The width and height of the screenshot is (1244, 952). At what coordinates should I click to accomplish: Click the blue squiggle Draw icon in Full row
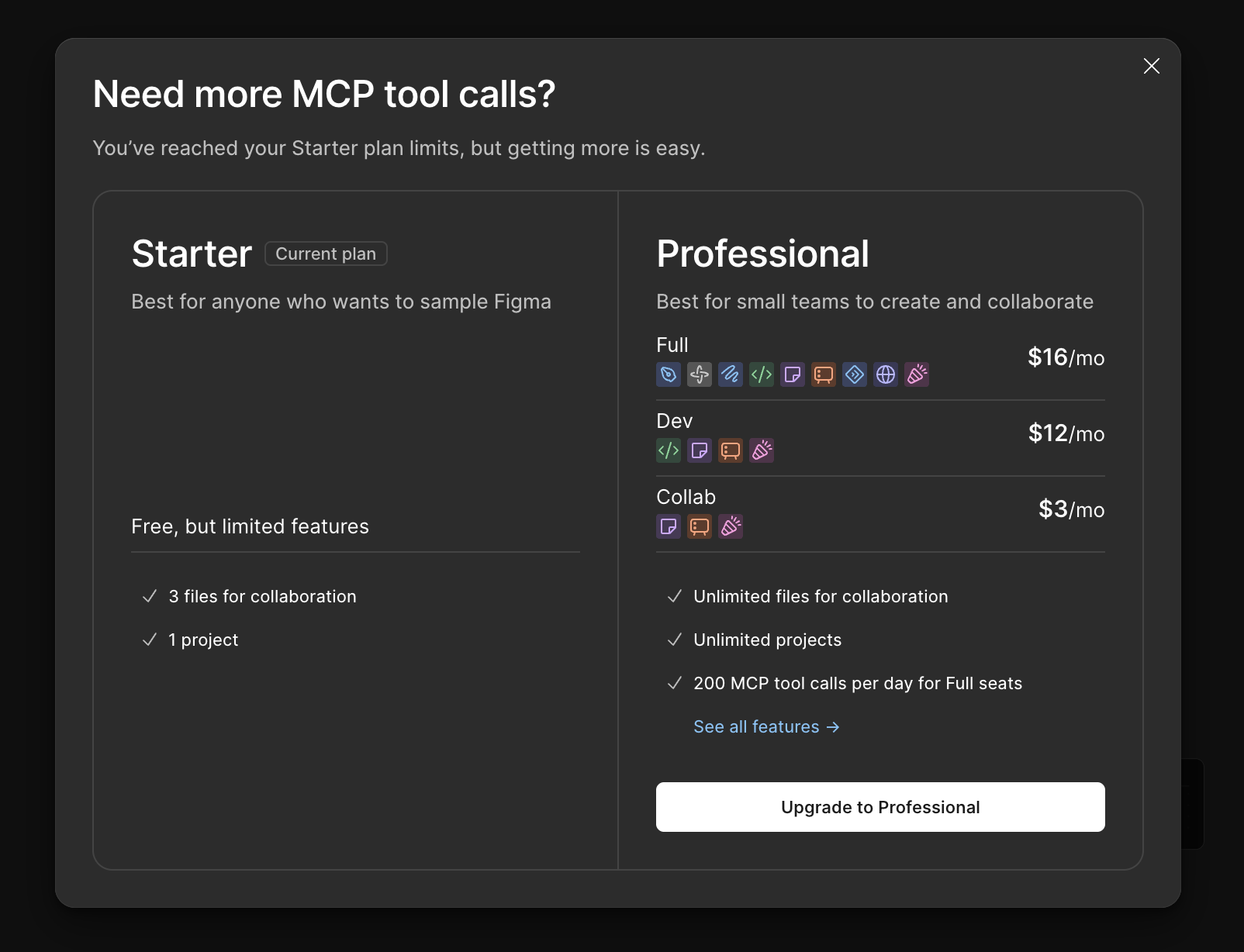[x=731, y=374]
